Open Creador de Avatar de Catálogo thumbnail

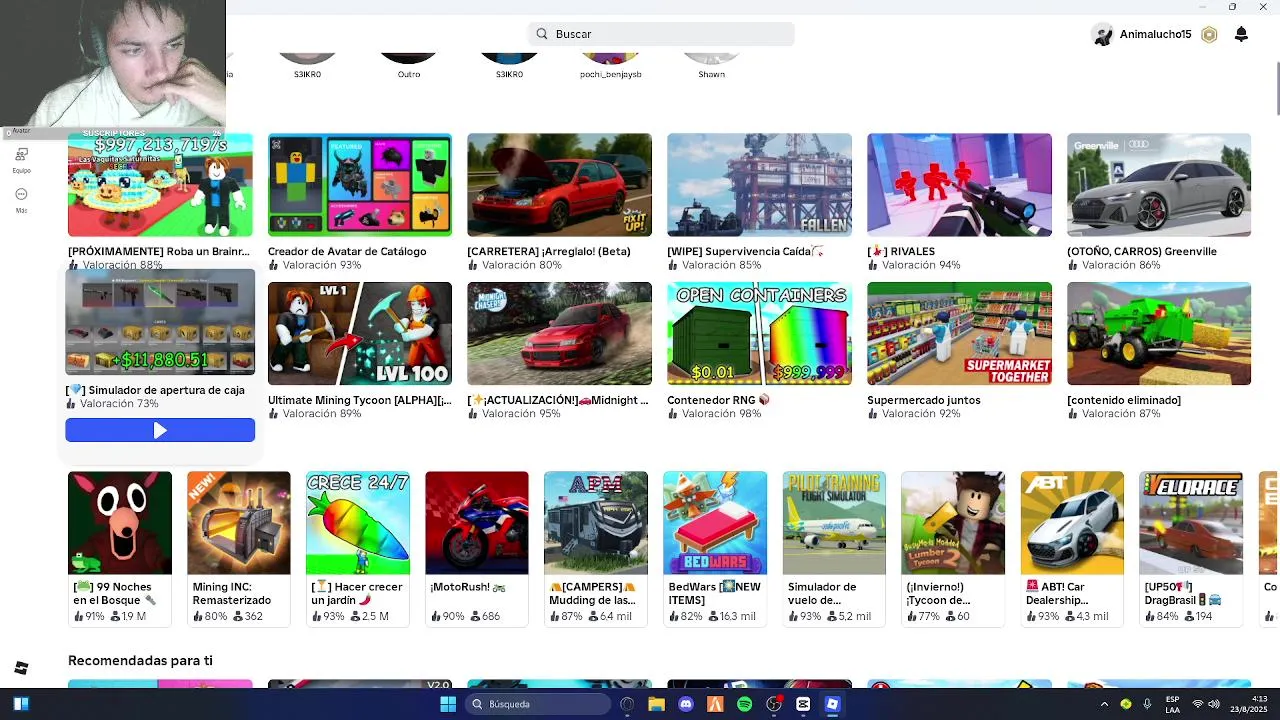[x=360, y=185]
